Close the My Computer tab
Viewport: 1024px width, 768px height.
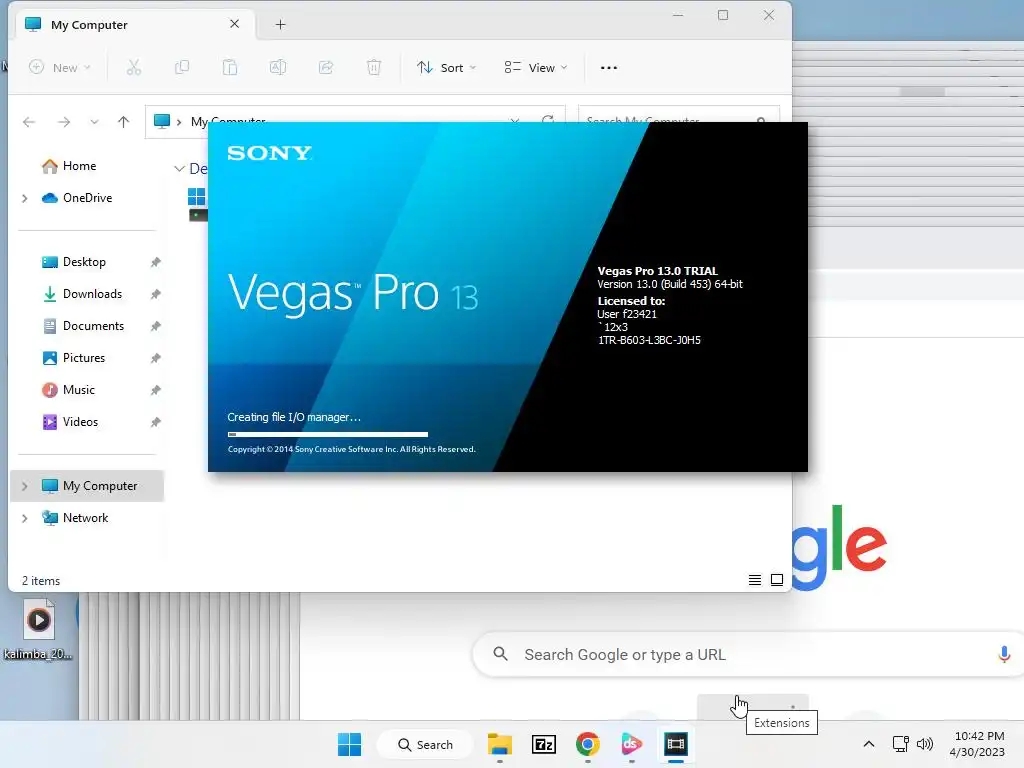(x=234, y=24)
